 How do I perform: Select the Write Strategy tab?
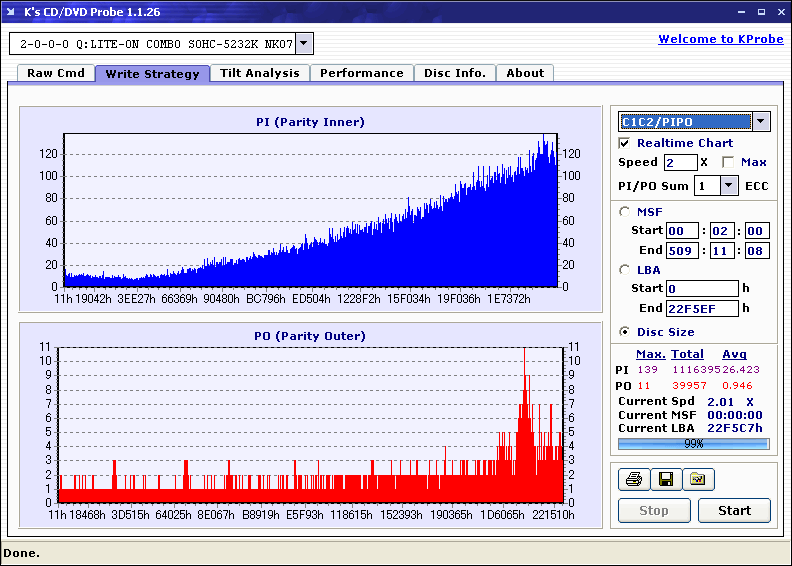[x=153, y=74]
